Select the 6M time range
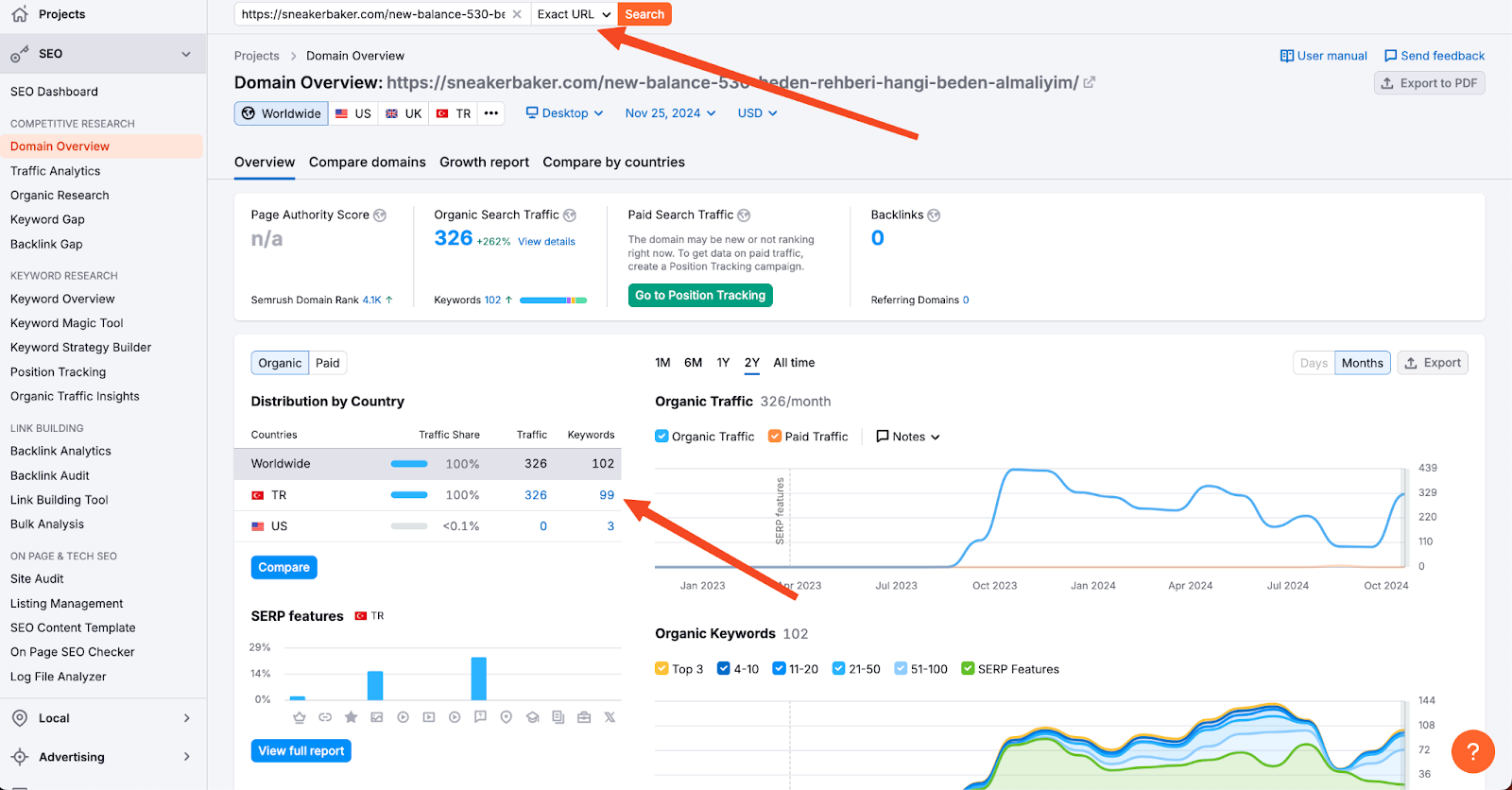The image size is (1512, 790). tap(693, 363)
